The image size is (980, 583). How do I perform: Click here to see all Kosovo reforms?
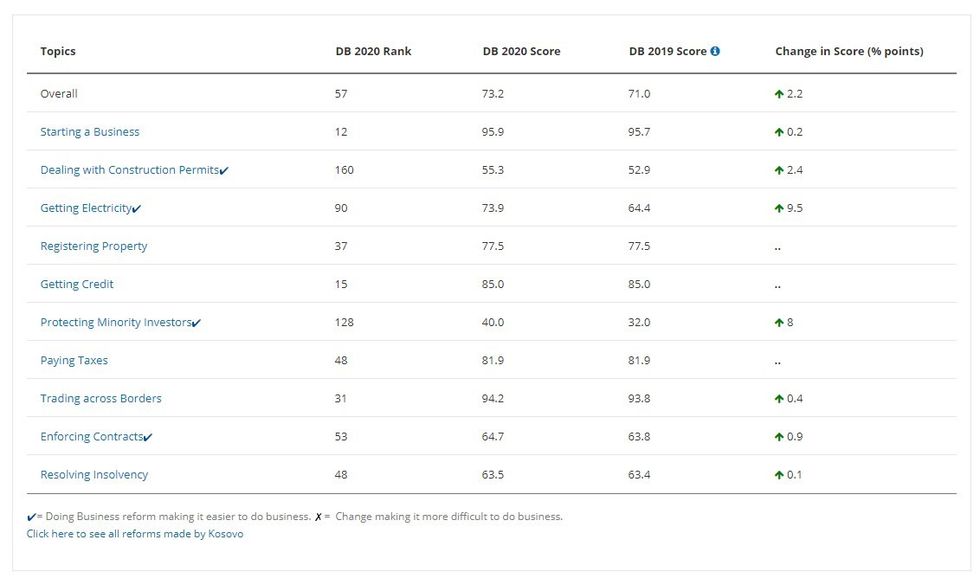pyautogui.click(x=135, y=534)
